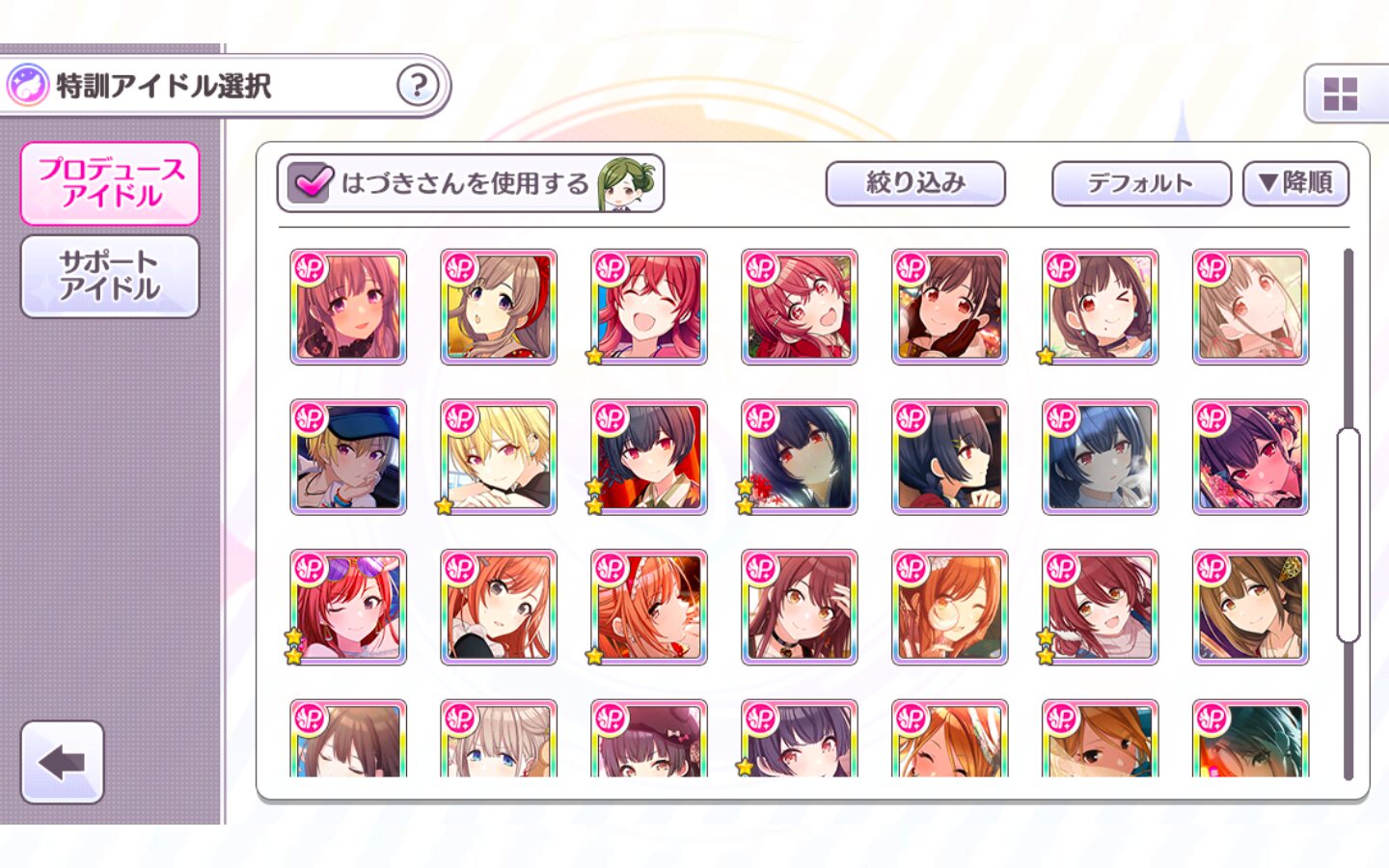1389x868 pixels.
Task: Click the 特訓アイドル選択 title banner
Action: (225, 86)
